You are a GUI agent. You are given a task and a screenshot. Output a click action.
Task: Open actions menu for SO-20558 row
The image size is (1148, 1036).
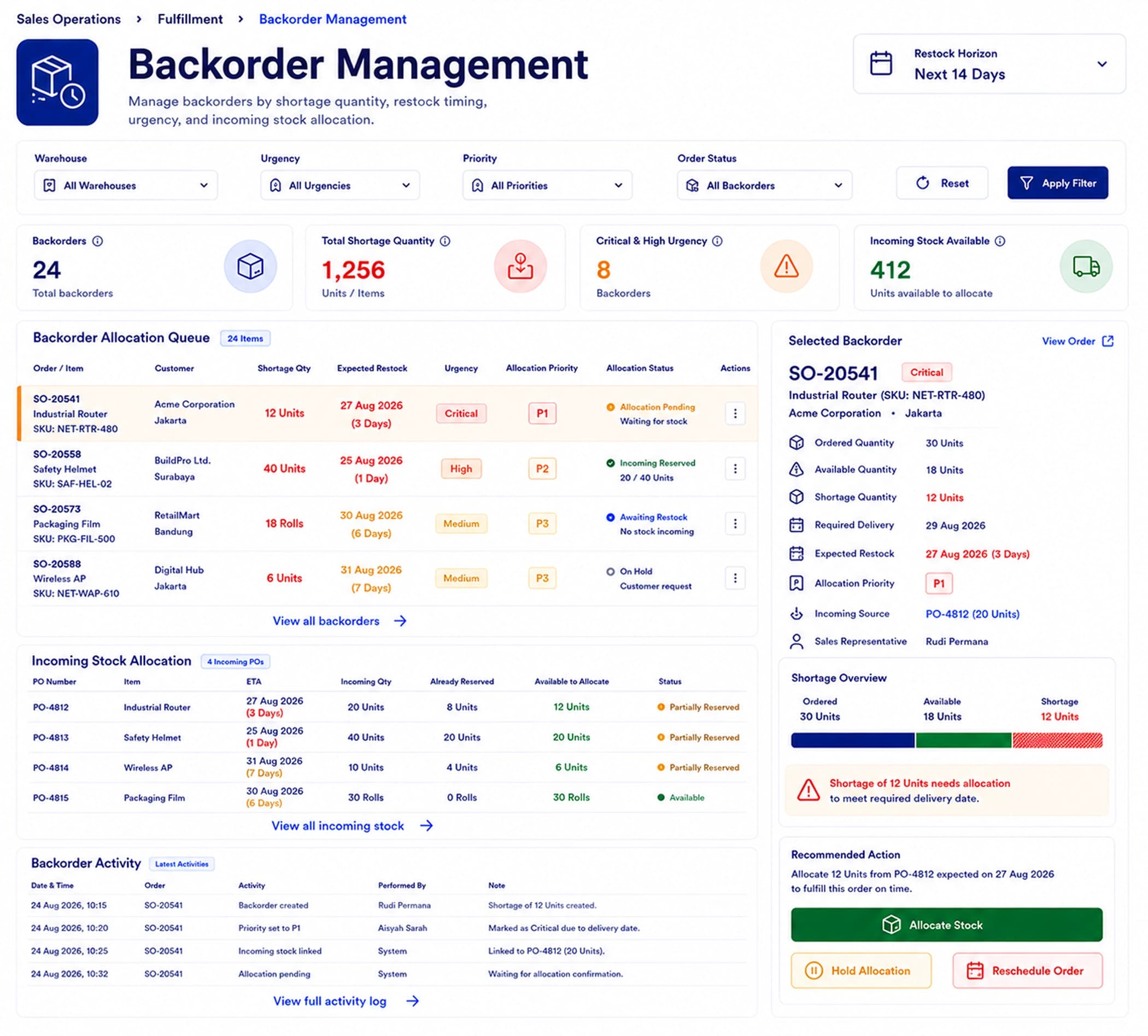[x=735, y=468]
